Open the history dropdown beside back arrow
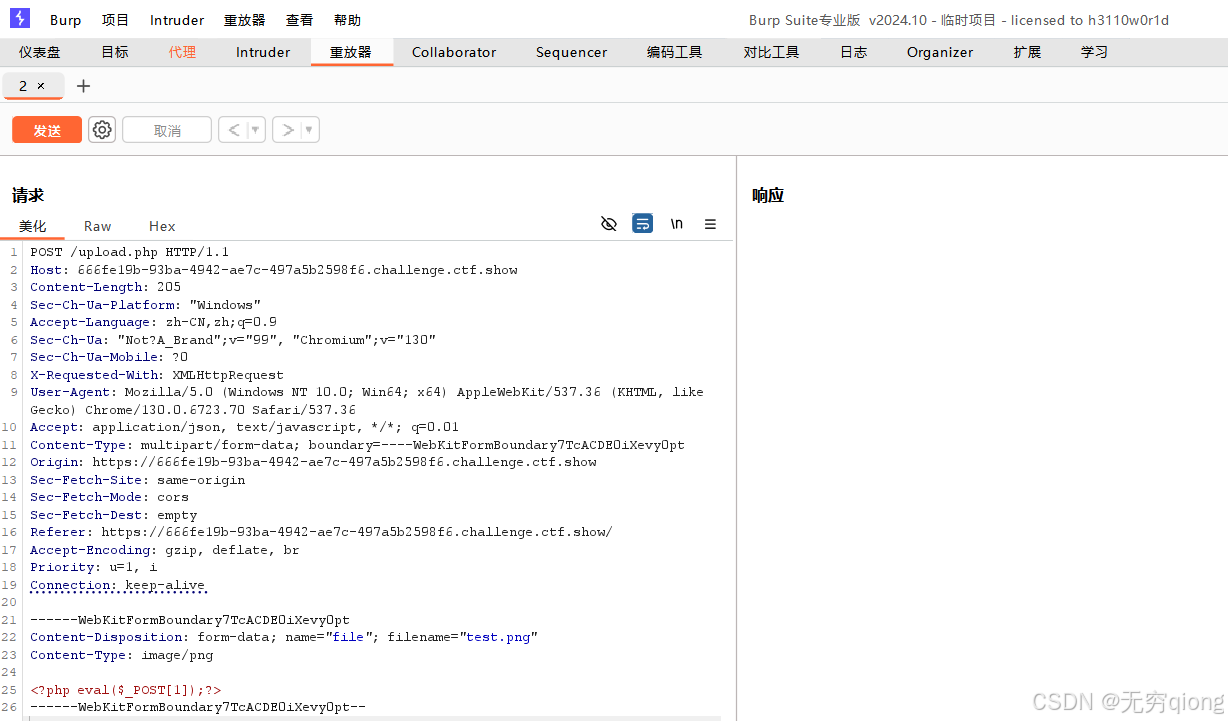 tap(256, 130)
